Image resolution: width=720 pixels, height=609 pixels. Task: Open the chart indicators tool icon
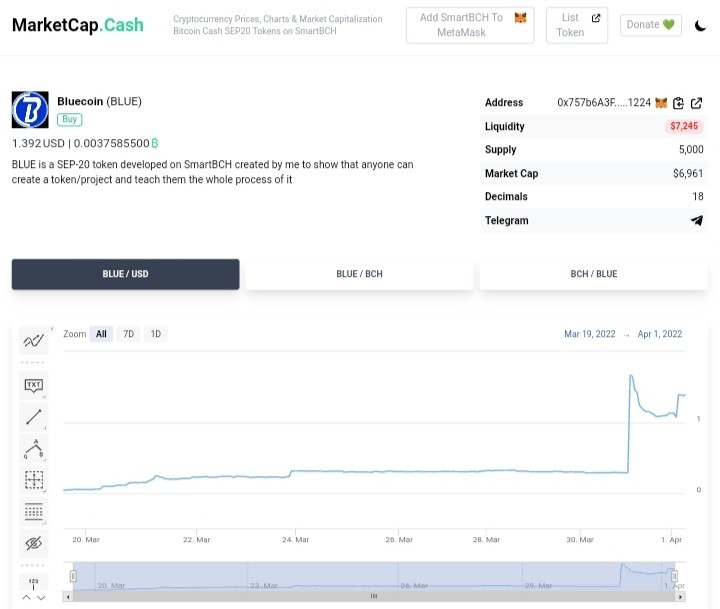click(x=34, y=340)
